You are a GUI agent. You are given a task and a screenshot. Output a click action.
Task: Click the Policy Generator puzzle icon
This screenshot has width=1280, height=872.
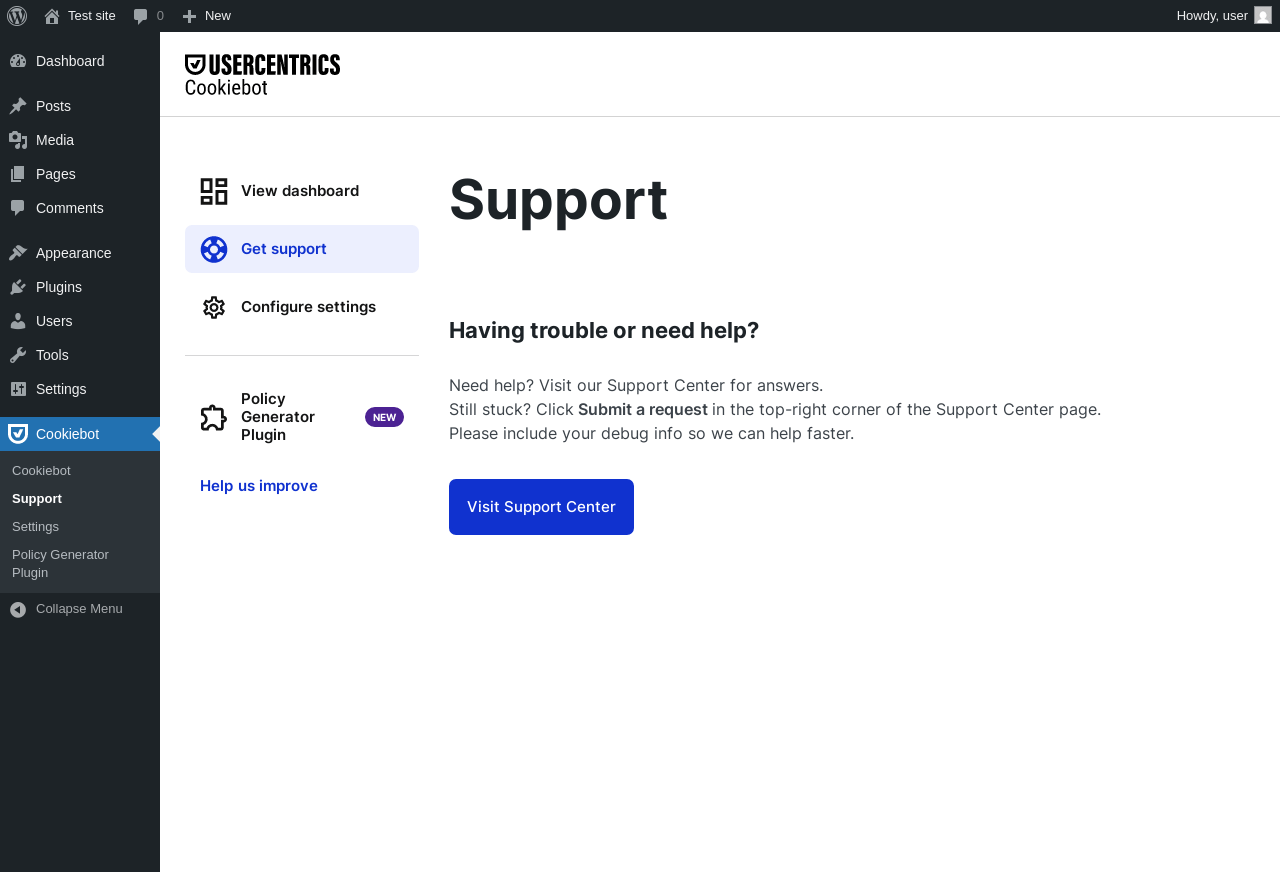(214, 417)
